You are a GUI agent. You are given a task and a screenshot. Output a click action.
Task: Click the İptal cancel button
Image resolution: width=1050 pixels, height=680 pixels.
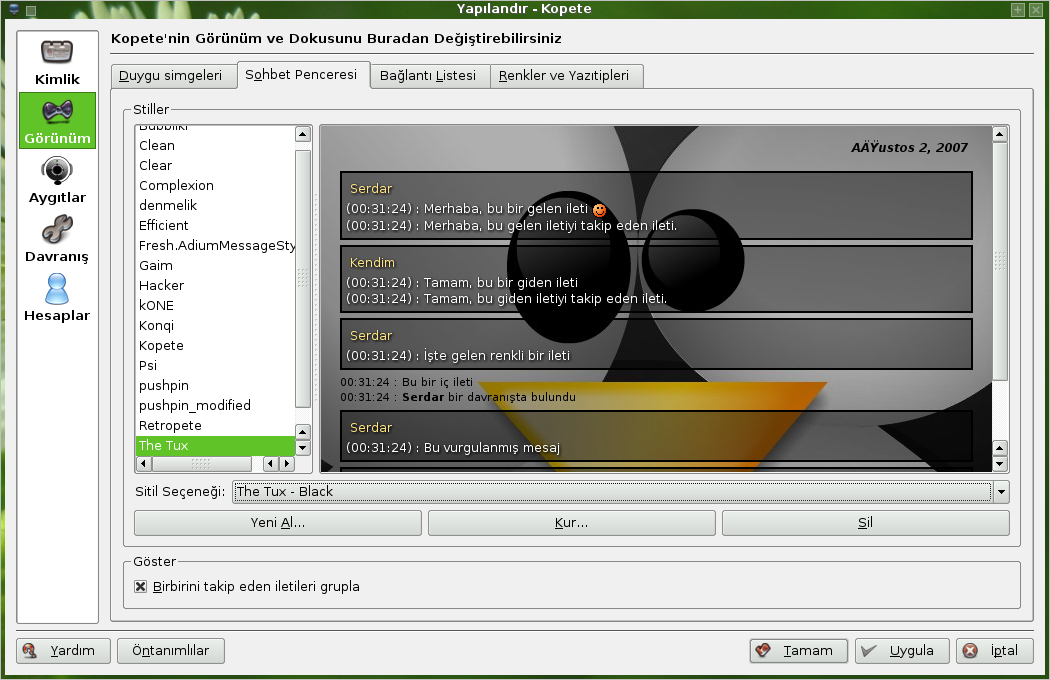pos(994,651)
